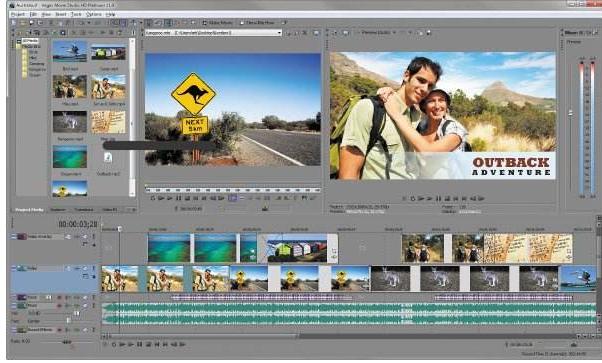Click Go to End in timeline transport

click(165, 345)
